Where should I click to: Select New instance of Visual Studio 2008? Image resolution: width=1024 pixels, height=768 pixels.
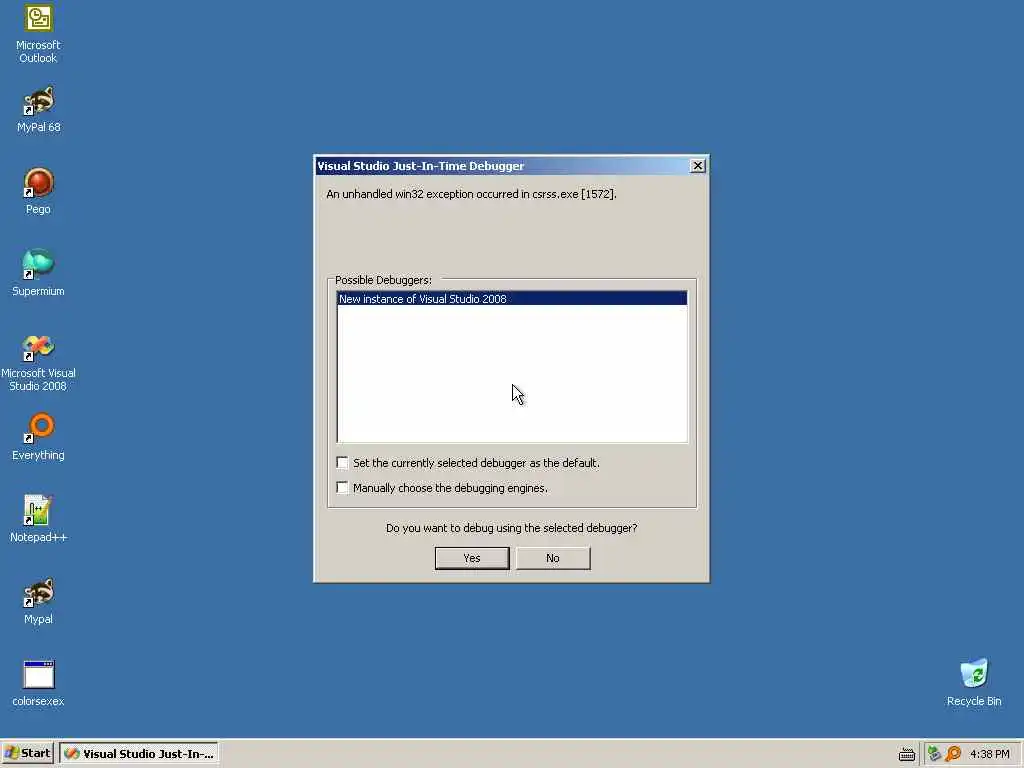coord(512,299)
